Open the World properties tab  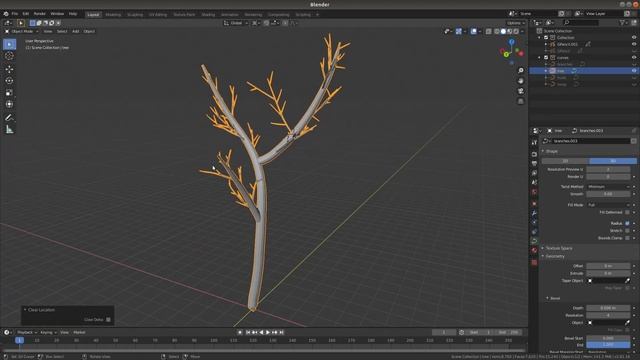(x=534, y=192)
